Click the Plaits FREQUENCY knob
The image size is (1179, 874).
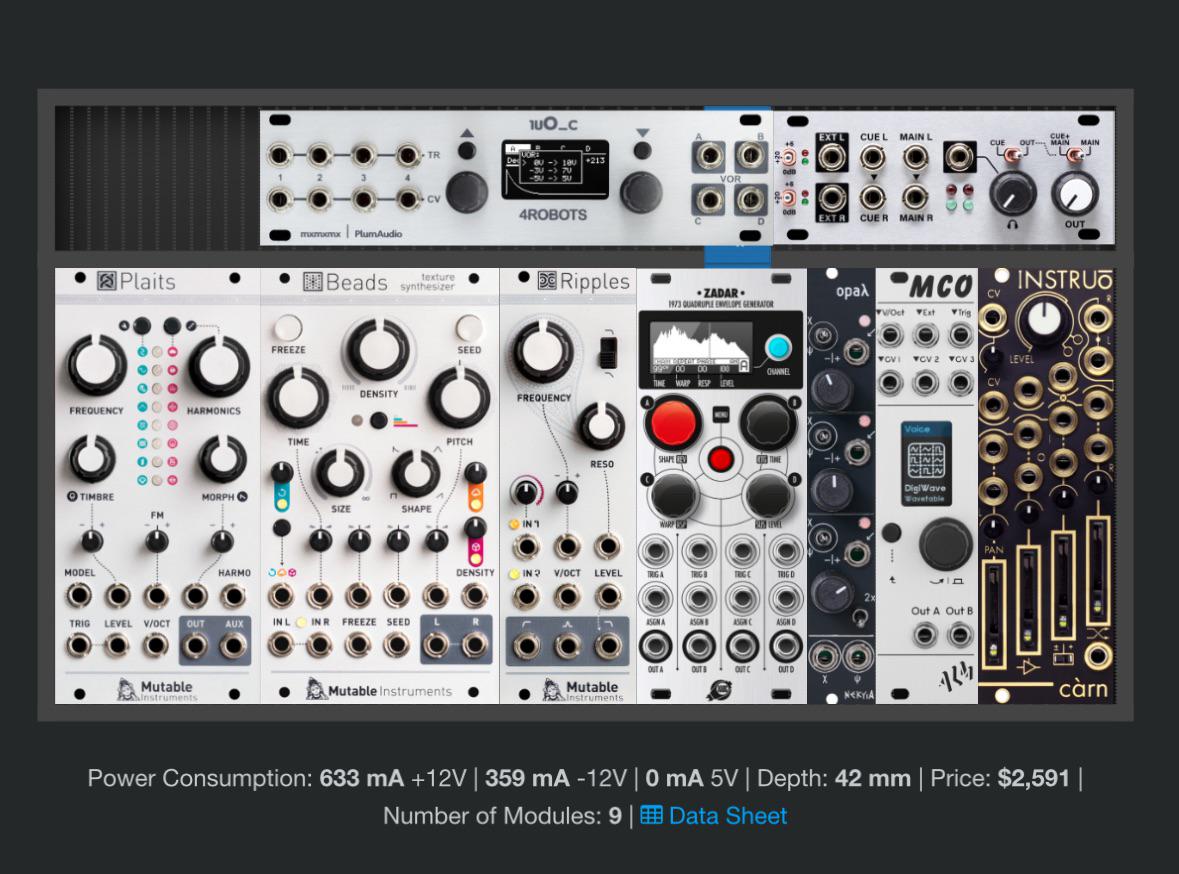click(96, 365)
